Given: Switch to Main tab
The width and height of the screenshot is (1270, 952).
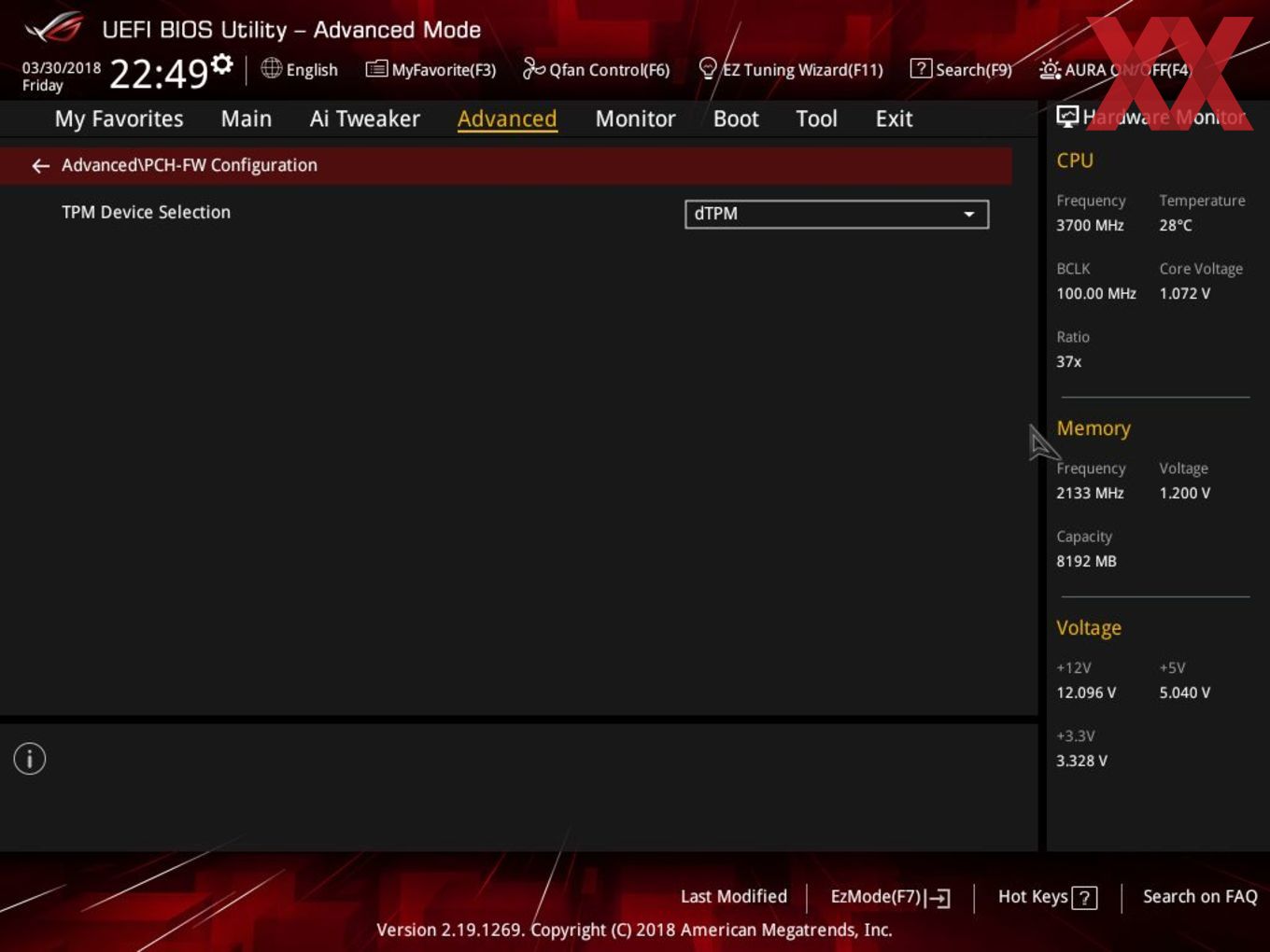Looking at the screenshot, I should pos(247,119).
